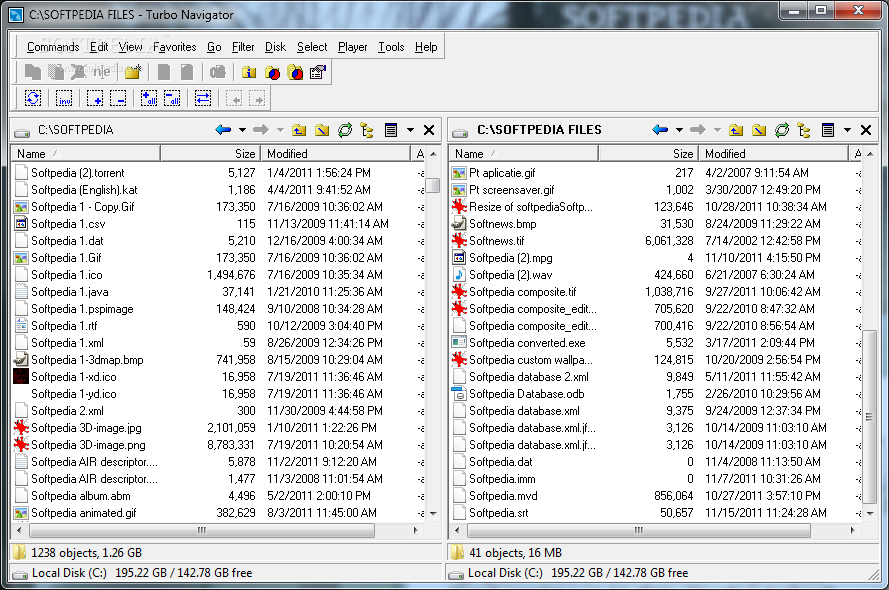Viewport: 889px width, 590px height.
Task: Open back history dropdown in SOFTPEDIA FILES panel
Action: (679, 130)
